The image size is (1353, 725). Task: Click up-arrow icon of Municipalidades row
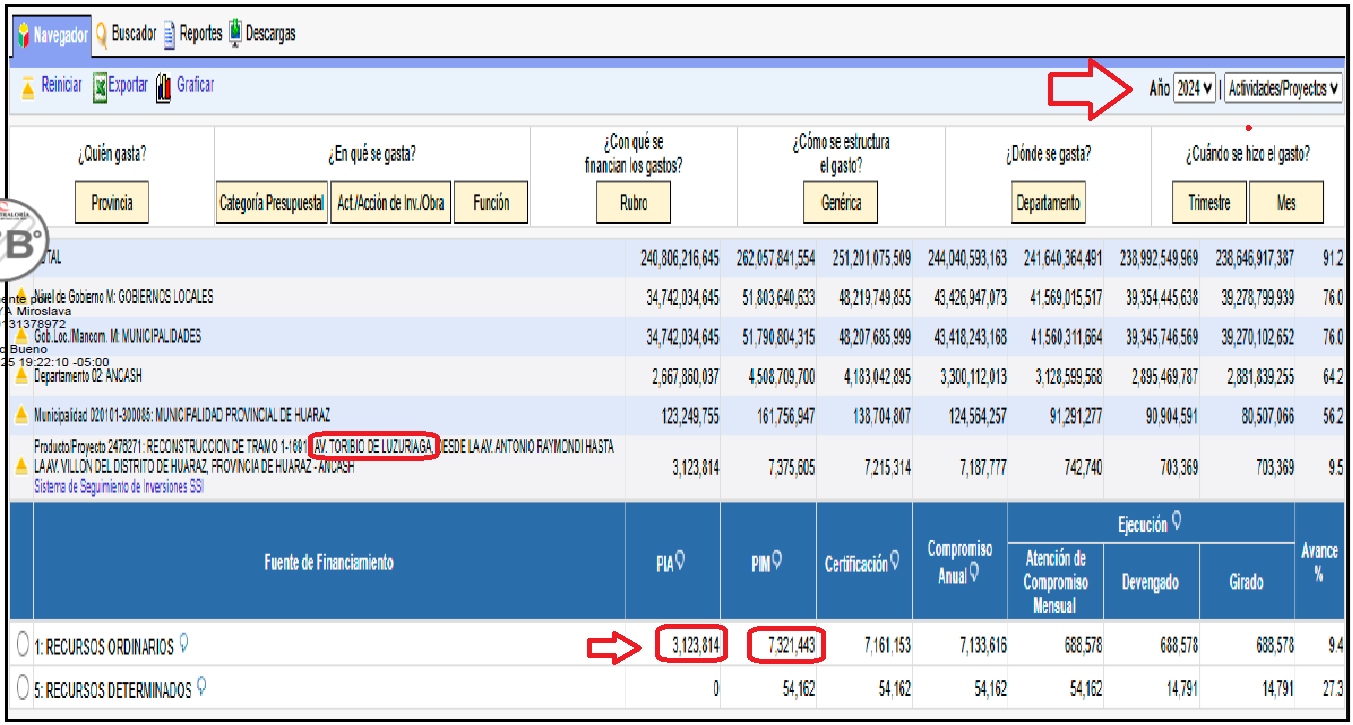pos(21,336)
